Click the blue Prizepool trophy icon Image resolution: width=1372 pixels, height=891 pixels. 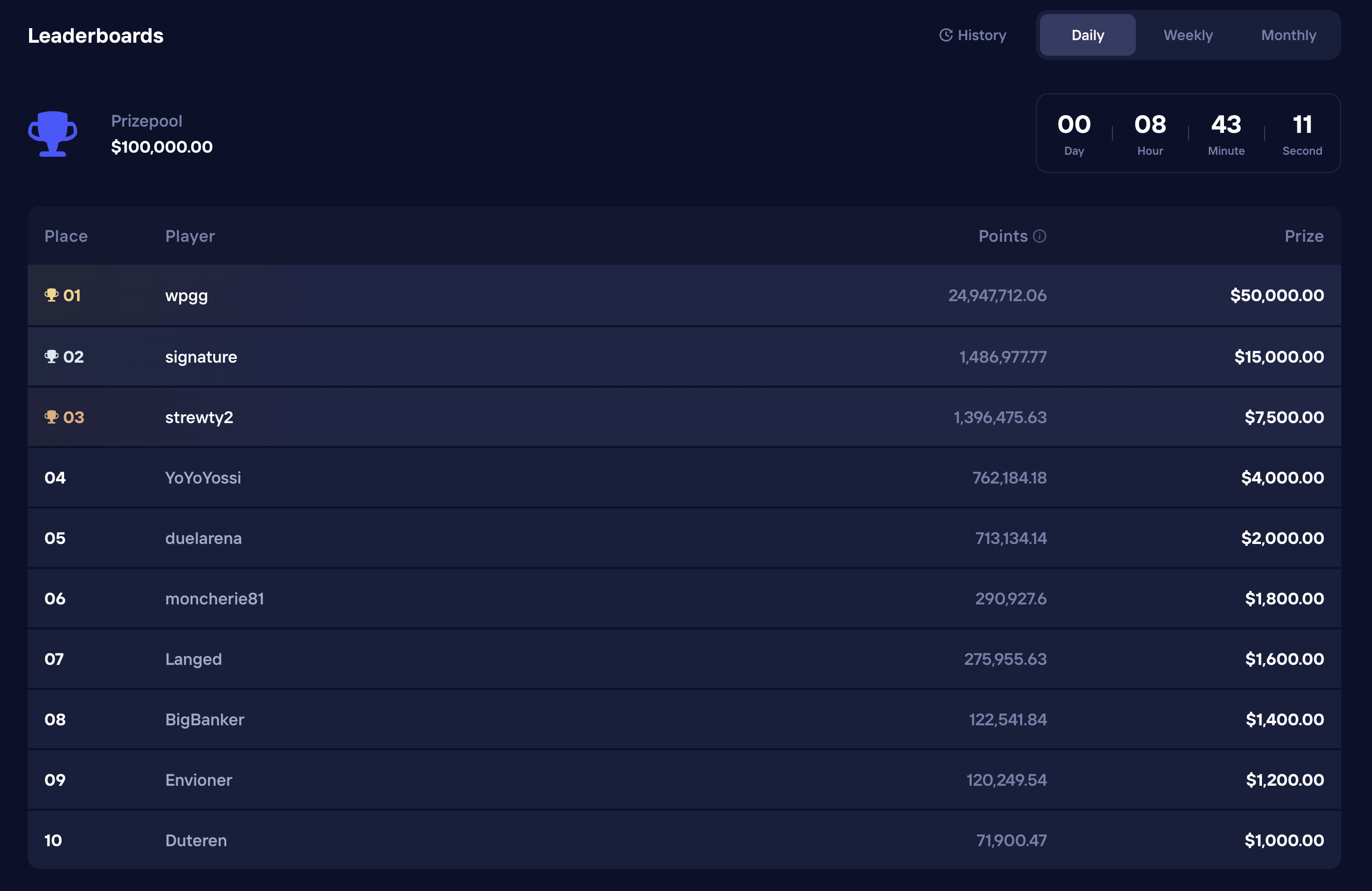[53, 134]
